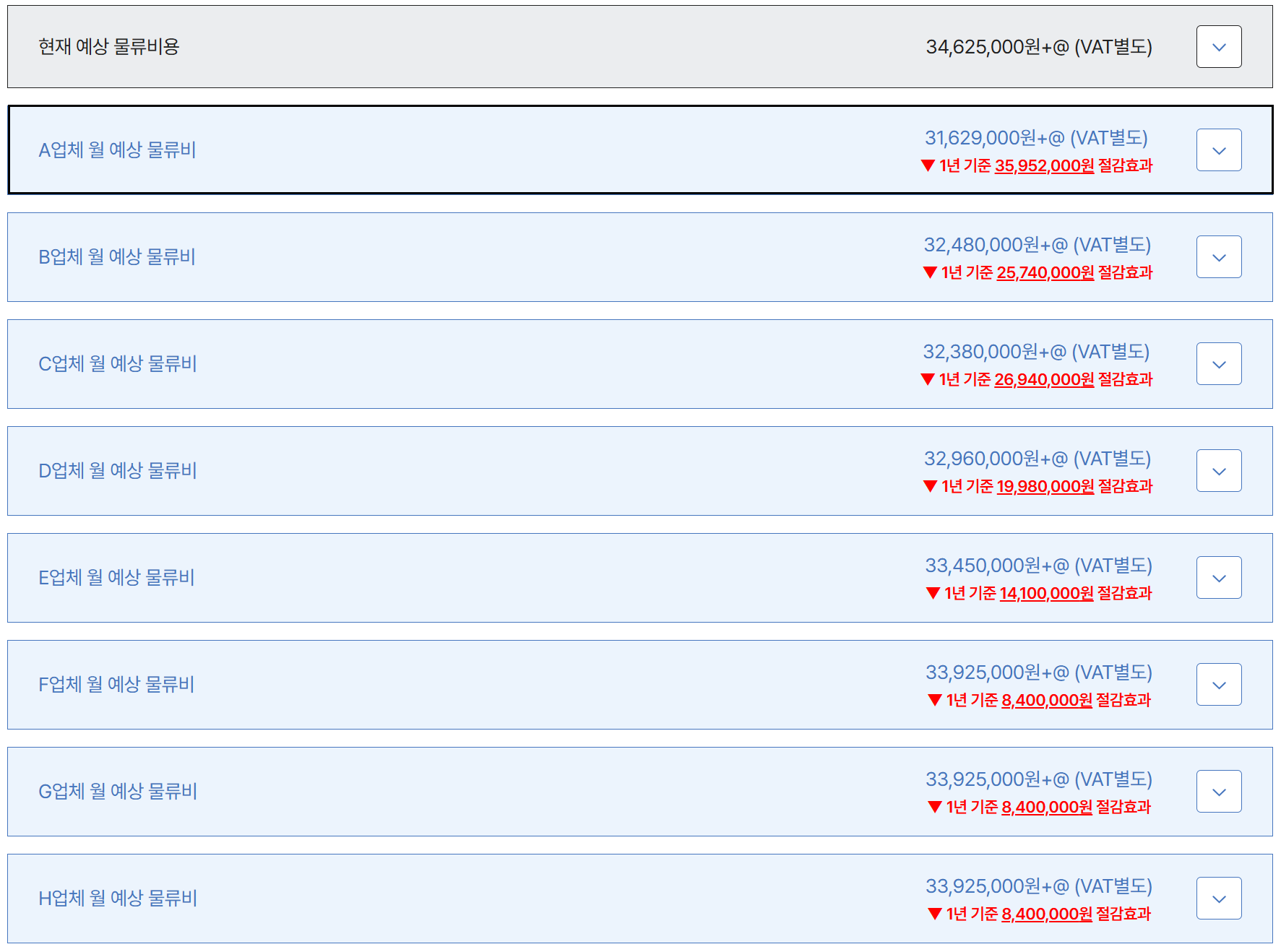
Task: Open the 25,740,000원 underlined savings amount
Action: 1045,273
